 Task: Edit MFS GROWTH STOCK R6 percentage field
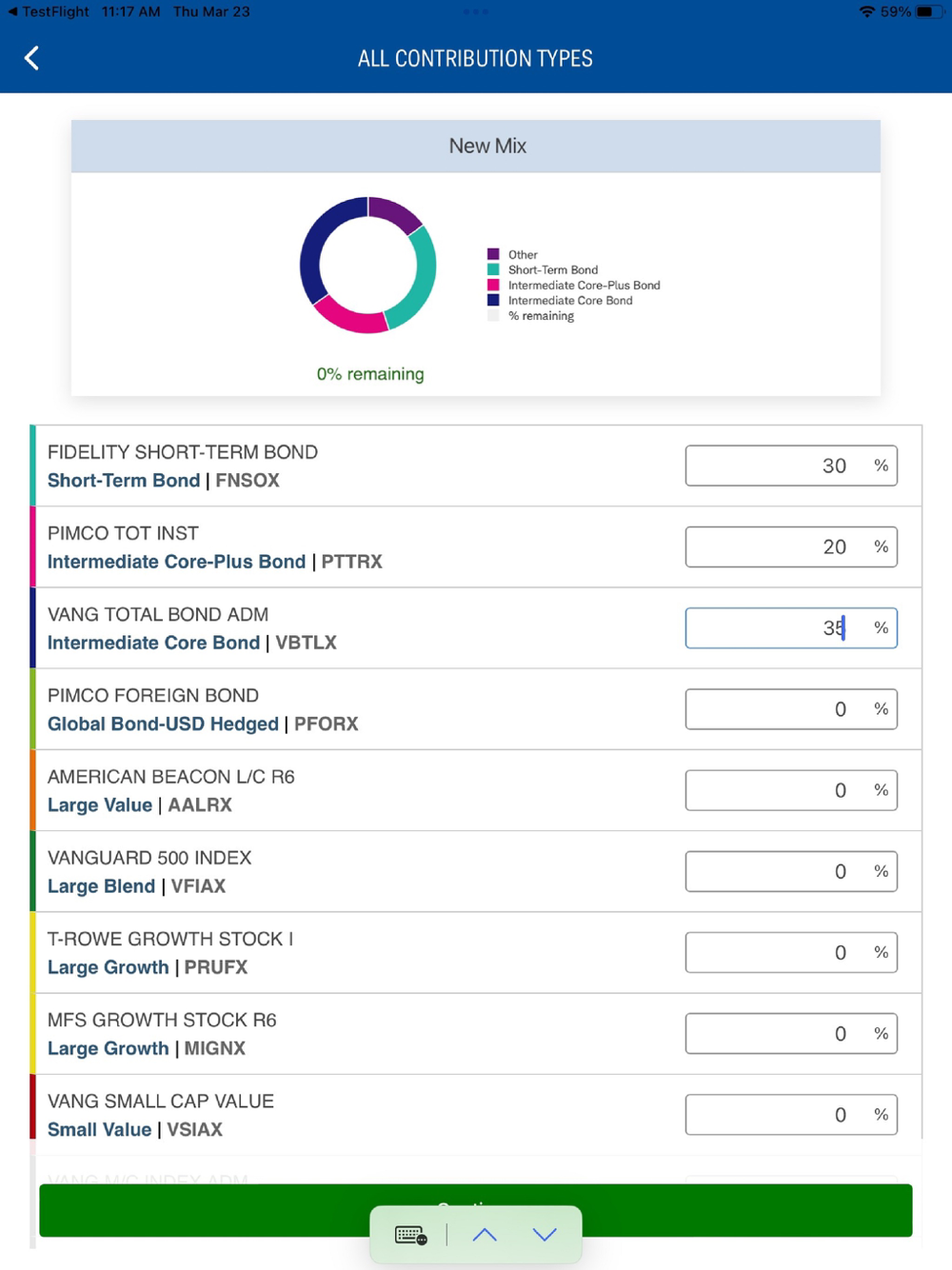(791, 1033)
